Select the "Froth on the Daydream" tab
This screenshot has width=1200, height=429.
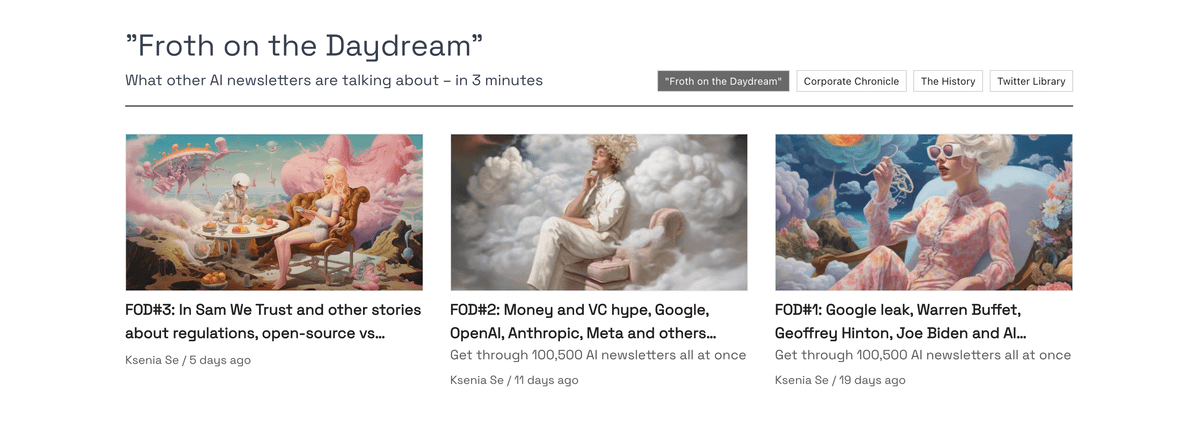[x=723, y=81]
